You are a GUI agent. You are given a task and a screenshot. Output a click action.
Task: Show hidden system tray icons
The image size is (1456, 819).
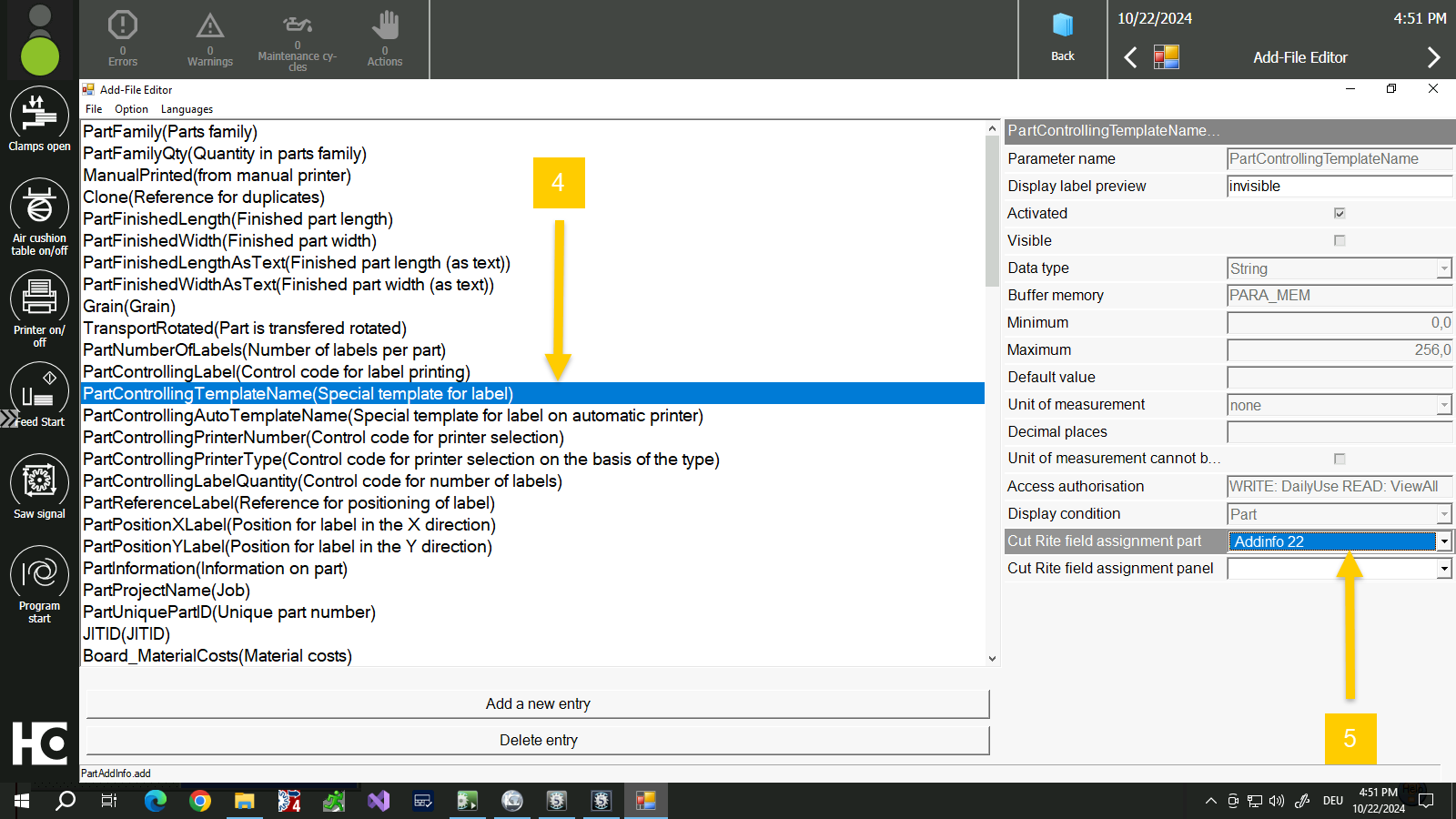pyautogui.click(x=1210, y=801)
